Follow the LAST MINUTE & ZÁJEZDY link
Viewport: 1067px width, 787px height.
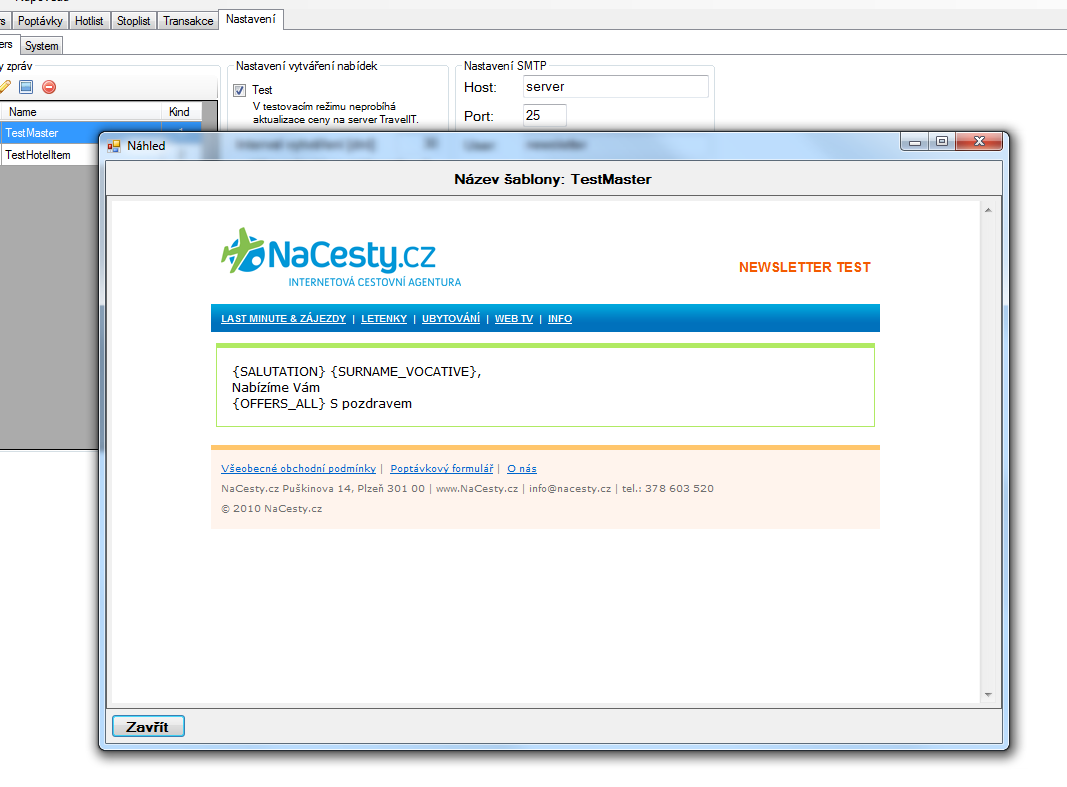coord(284,318)
